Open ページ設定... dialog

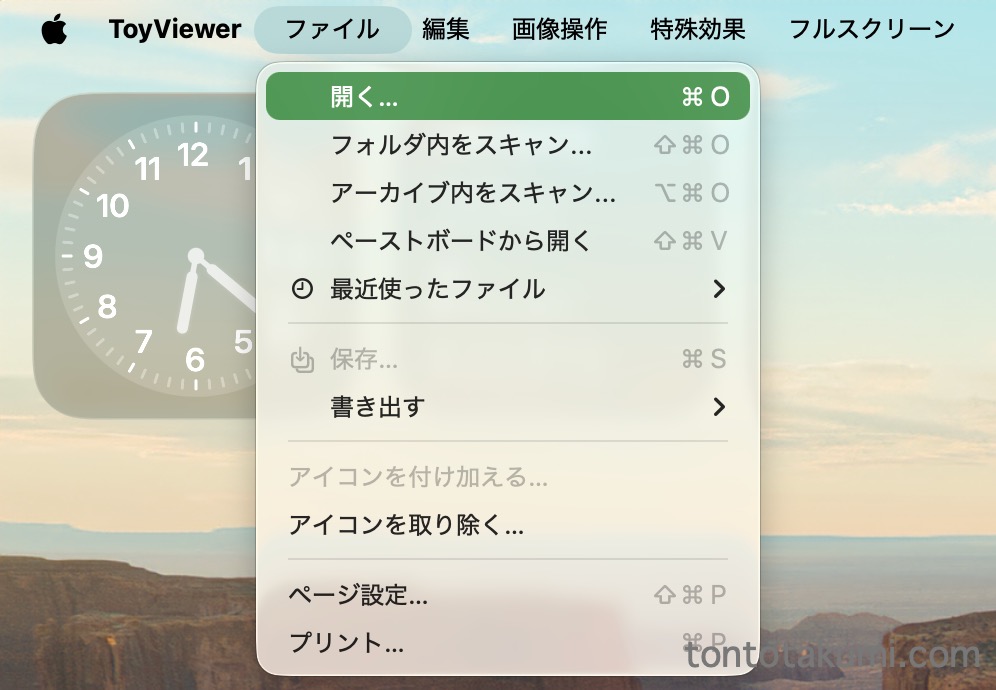click(x=358, y=596)
